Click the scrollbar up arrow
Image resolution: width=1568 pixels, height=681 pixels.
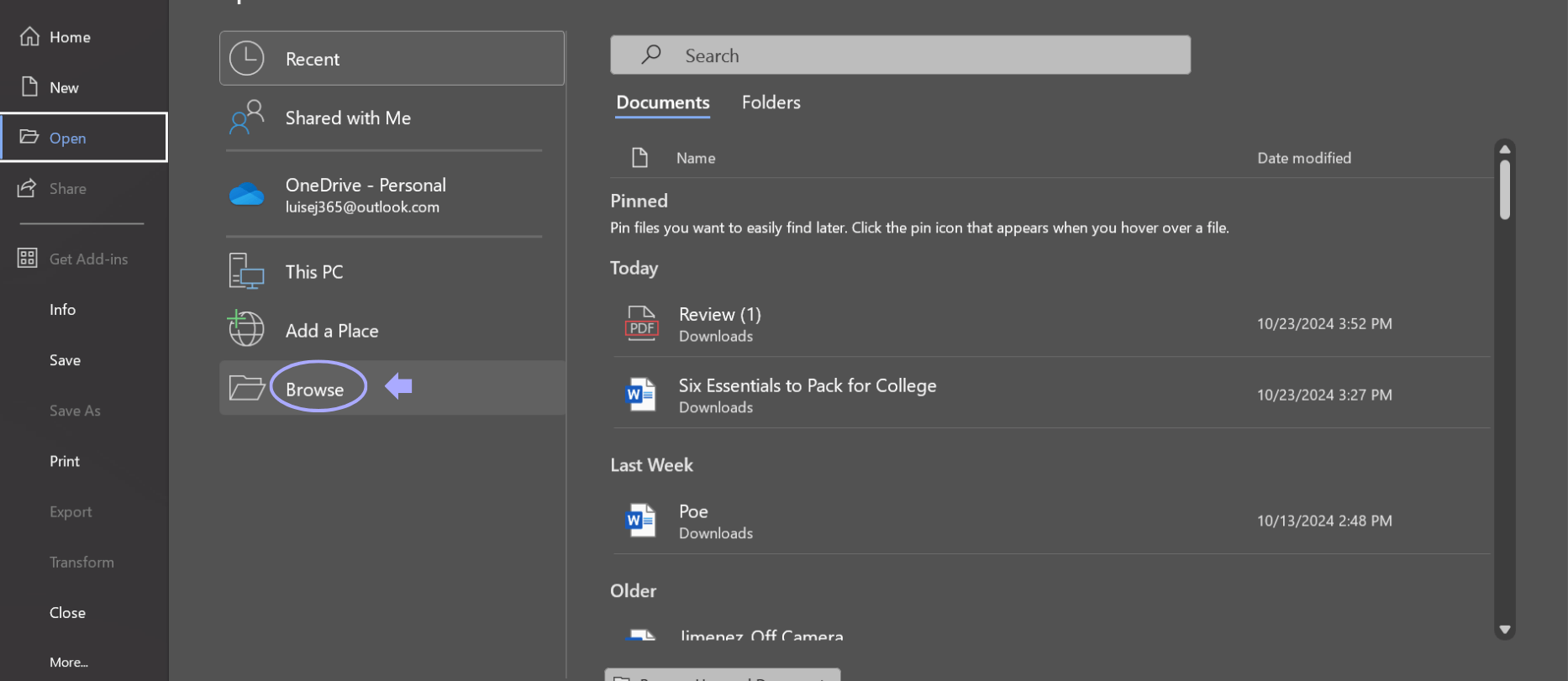point(1505,149)
